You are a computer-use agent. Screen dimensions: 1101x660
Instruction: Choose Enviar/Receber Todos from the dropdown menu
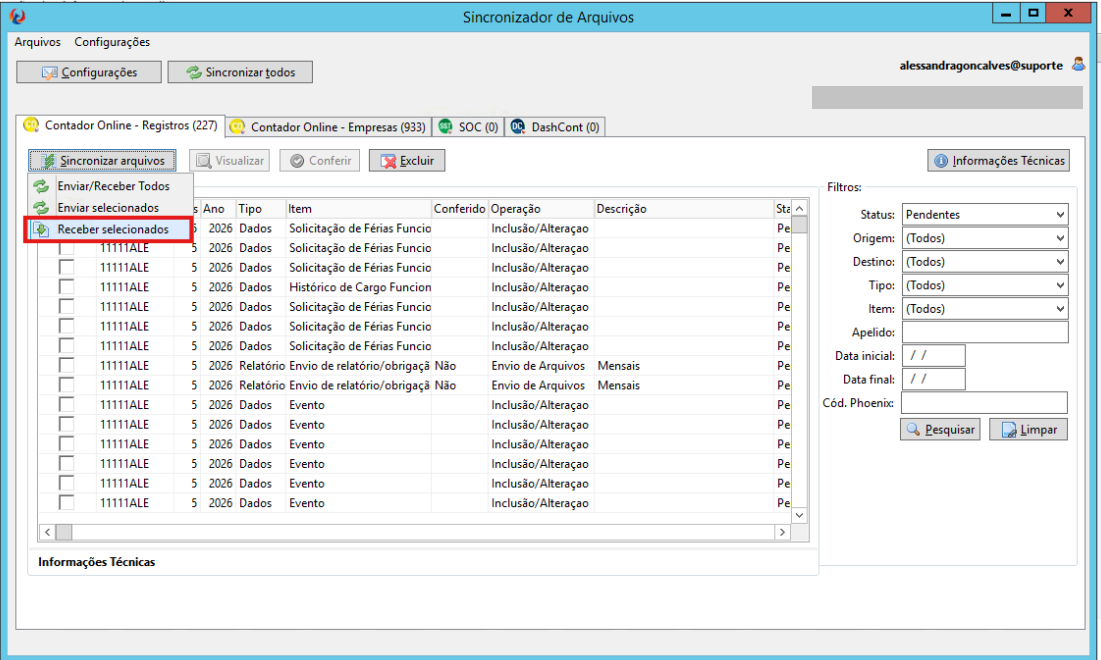point(110,186)
